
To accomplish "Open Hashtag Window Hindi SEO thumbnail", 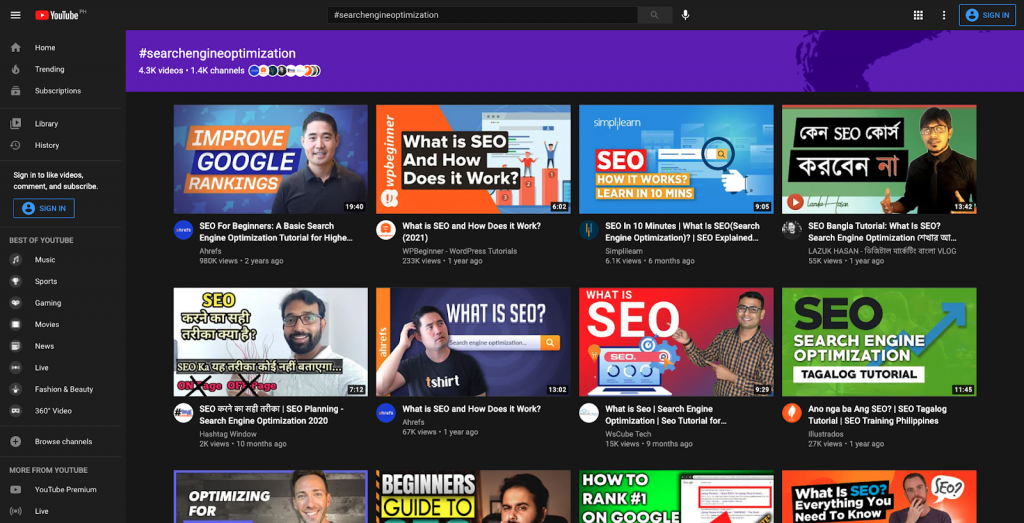I will click(270, 342).
